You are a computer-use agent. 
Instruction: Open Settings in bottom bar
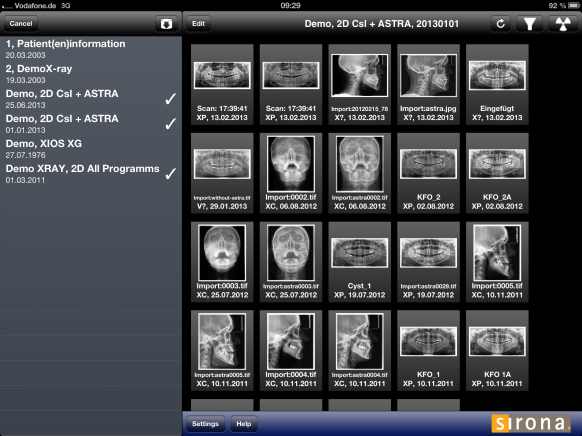pyautogui.click(x=205, y=423)
